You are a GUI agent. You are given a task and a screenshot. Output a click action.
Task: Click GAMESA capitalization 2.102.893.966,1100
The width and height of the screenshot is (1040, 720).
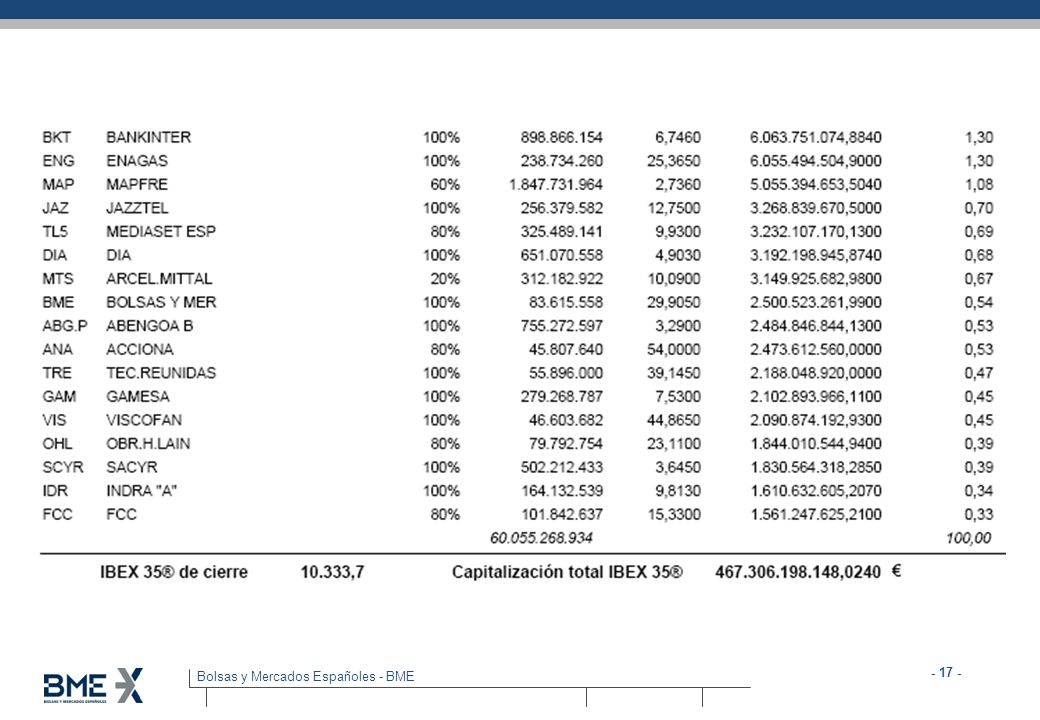coord(816,396)
